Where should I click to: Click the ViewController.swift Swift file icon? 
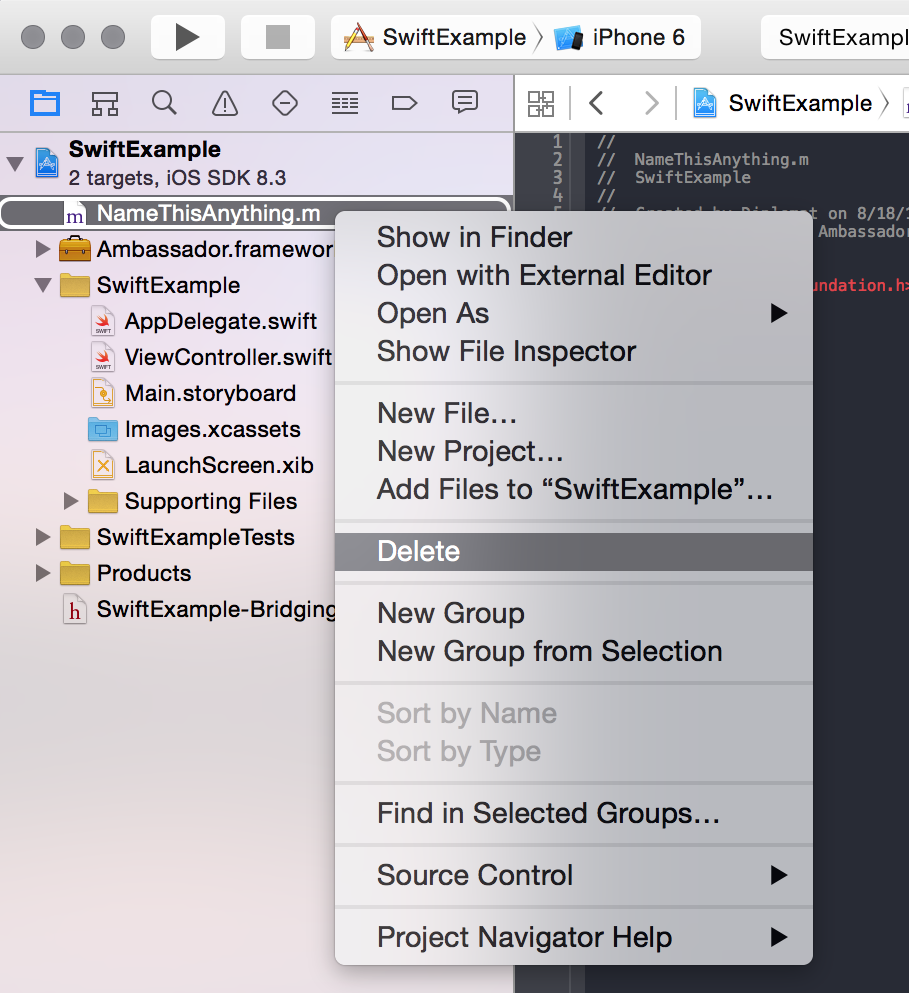[x=103, y=357]
